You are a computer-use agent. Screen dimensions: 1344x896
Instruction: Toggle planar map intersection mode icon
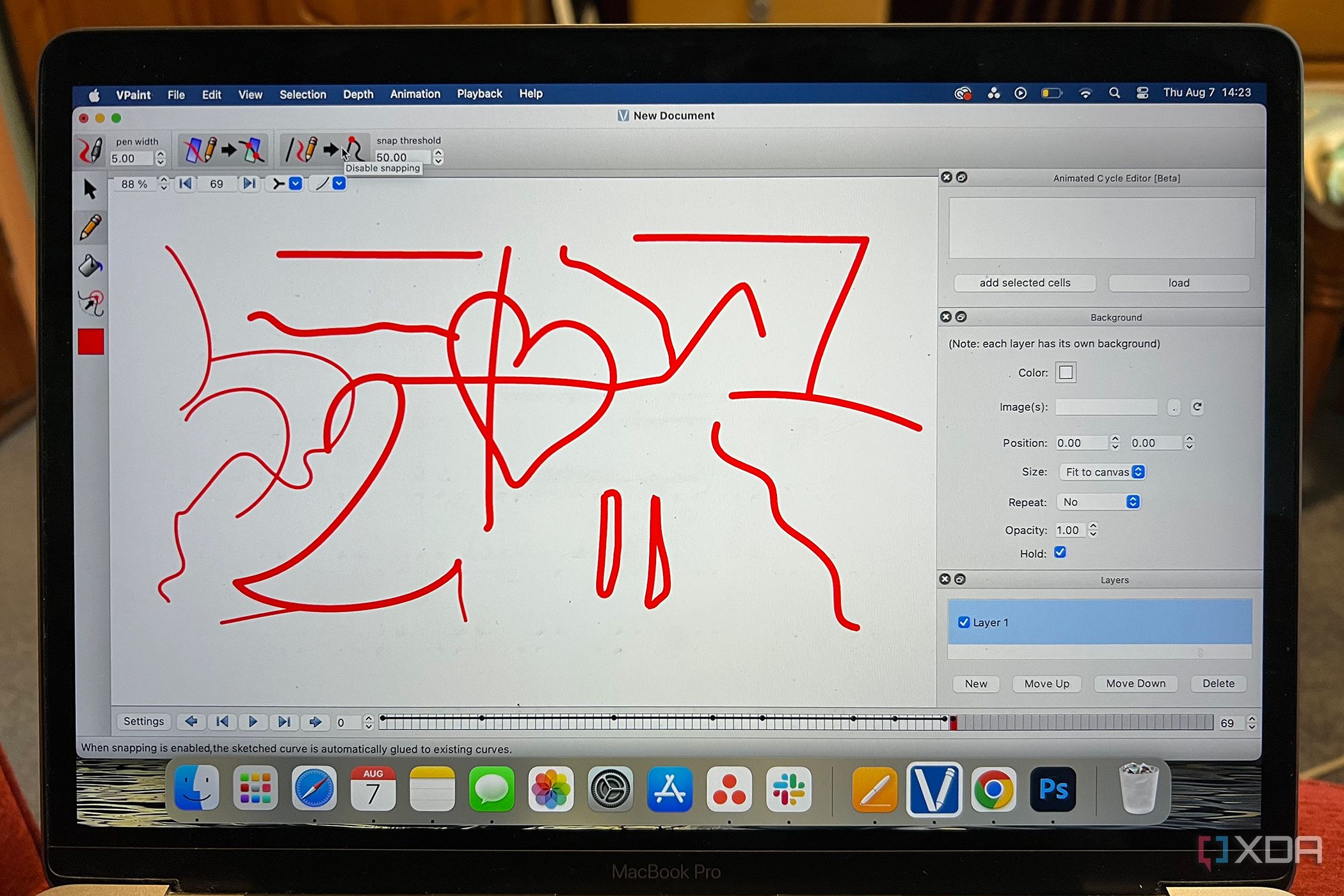coord(223,150)
